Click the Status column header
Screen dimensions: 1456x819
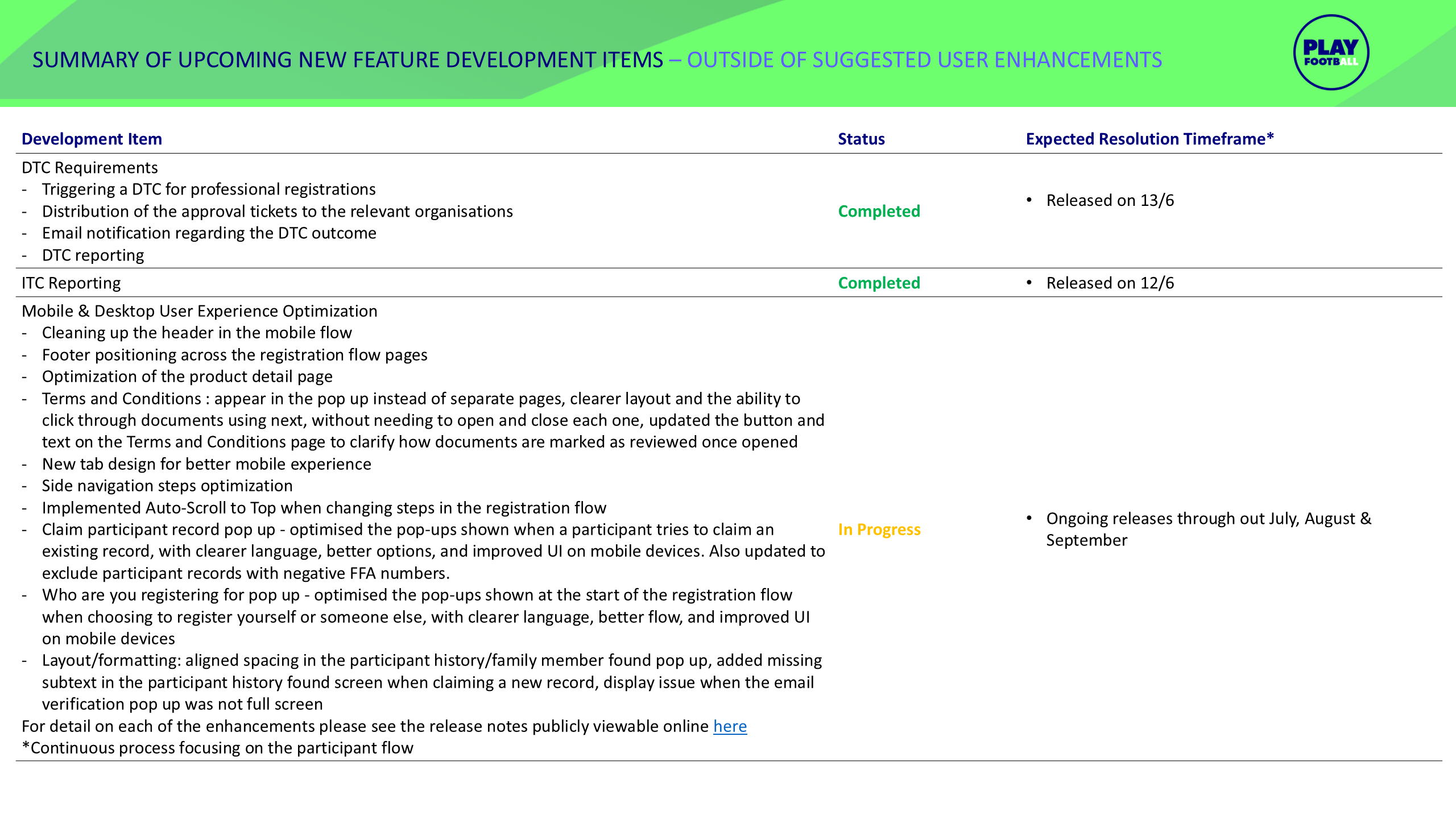point(861,139)
